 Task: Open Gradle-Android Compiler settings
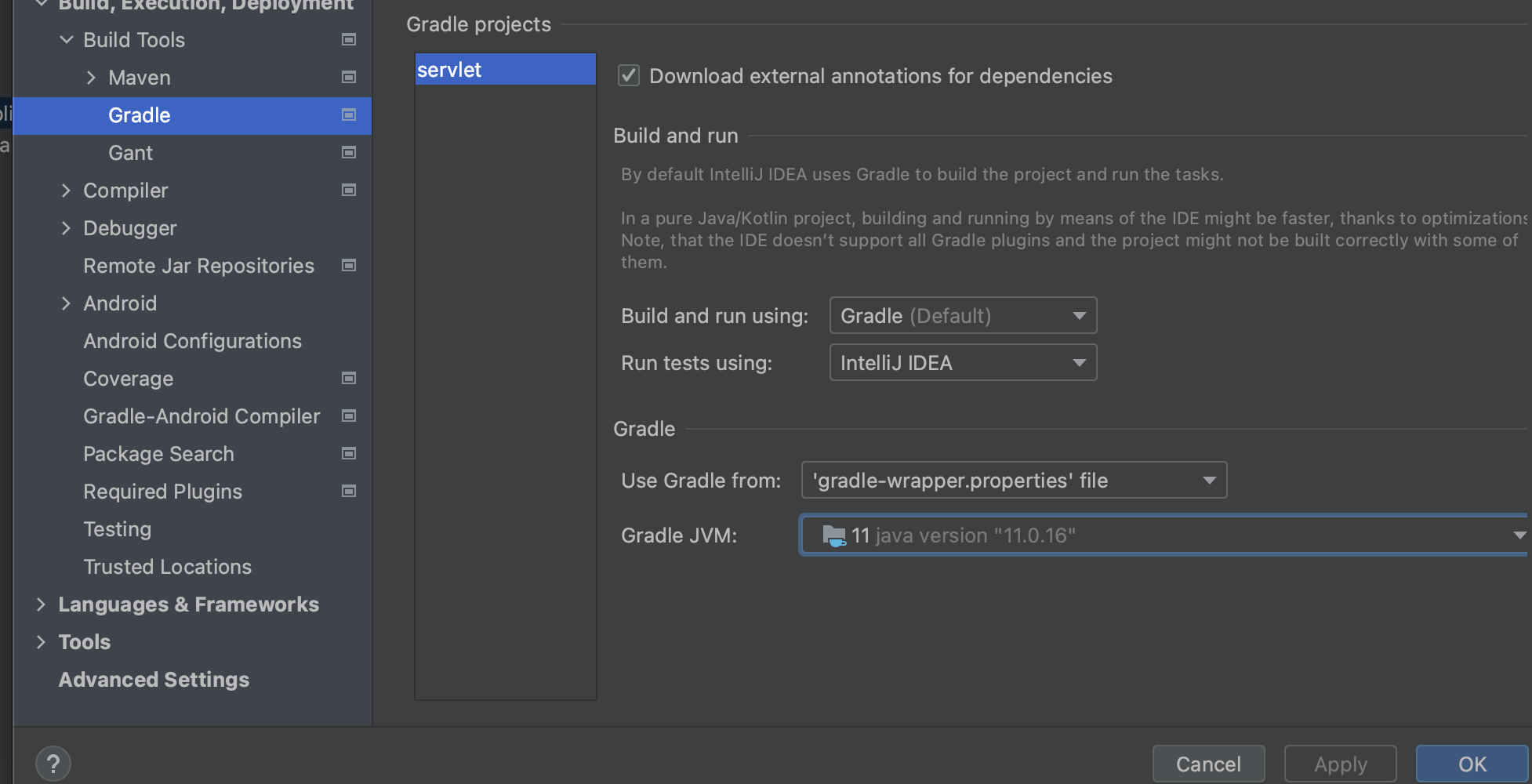point(201,416)
